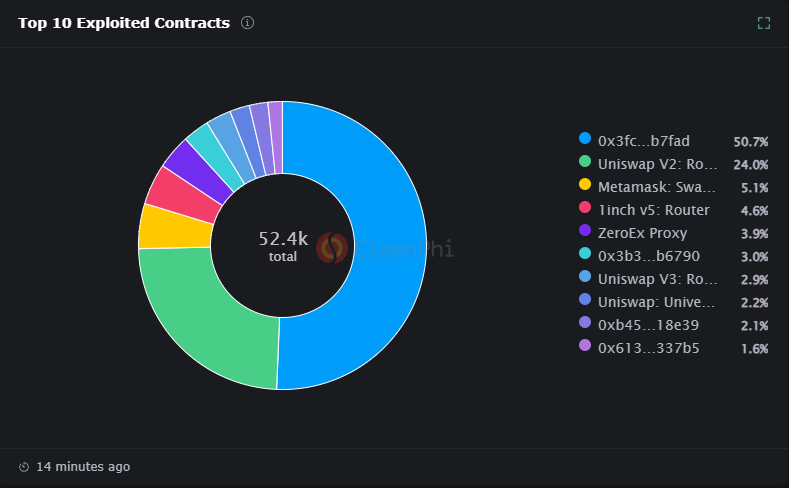Toggle 0x3fc...b7fad legend entry
This screenshot has height=488, width=789.
pos(674,141)
